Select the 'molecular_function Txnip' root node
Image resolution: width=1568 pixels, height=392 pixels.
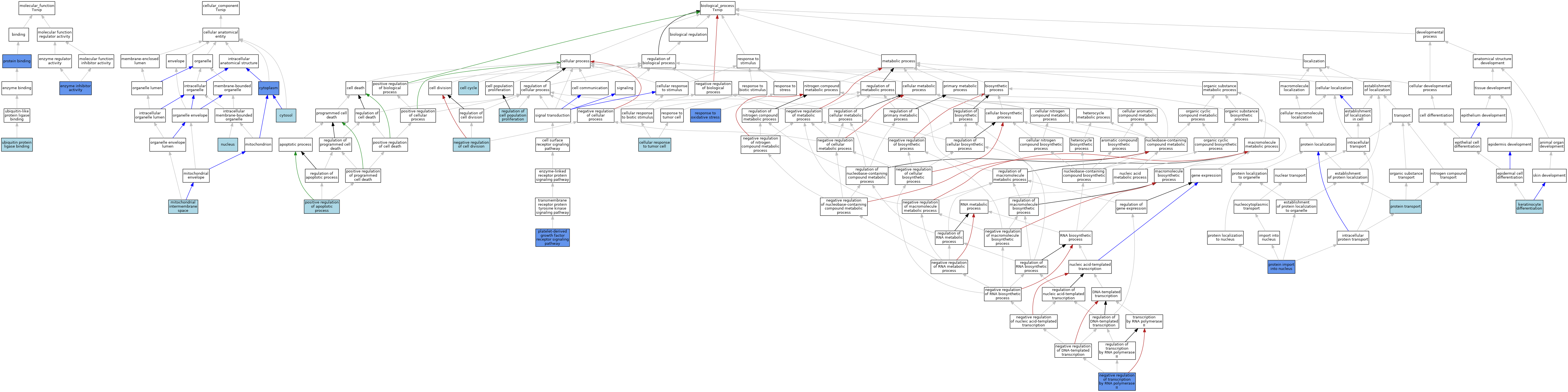tap(36, 8)
